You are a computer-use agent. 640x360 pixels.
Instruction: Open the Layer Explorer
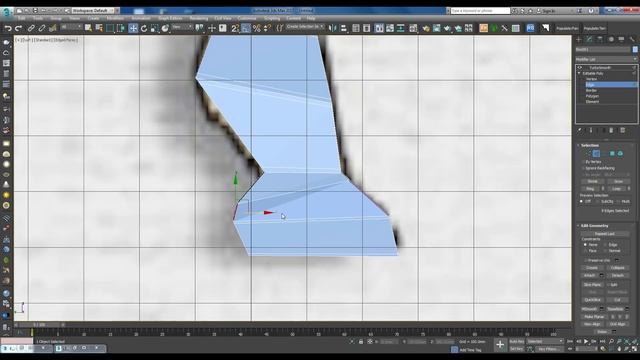pos(367,28)
